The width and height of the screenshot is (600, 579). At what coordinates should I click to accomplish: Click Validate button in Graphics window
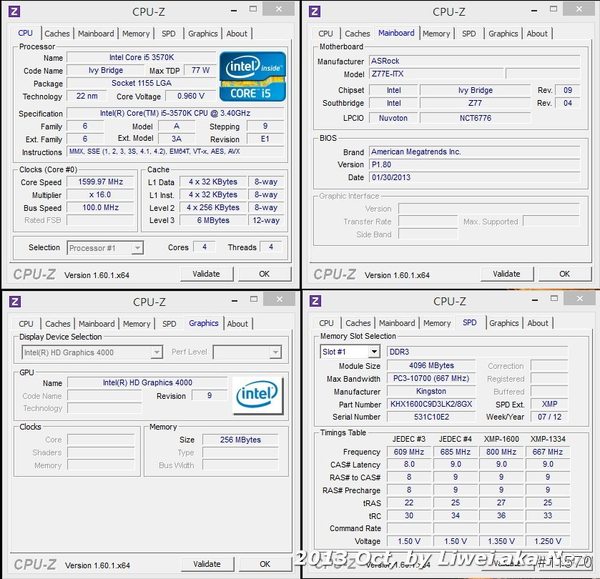point(207,564)
